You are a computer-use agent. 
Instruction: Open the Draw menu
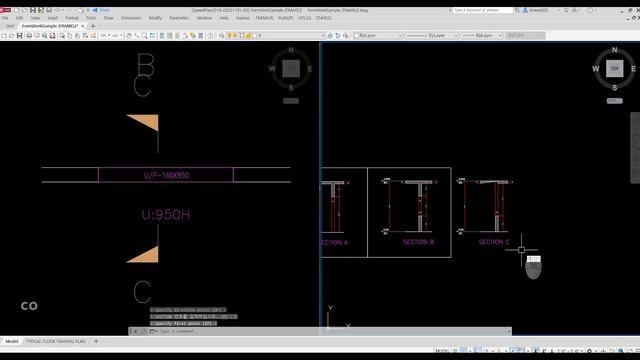tap(109, 18)
